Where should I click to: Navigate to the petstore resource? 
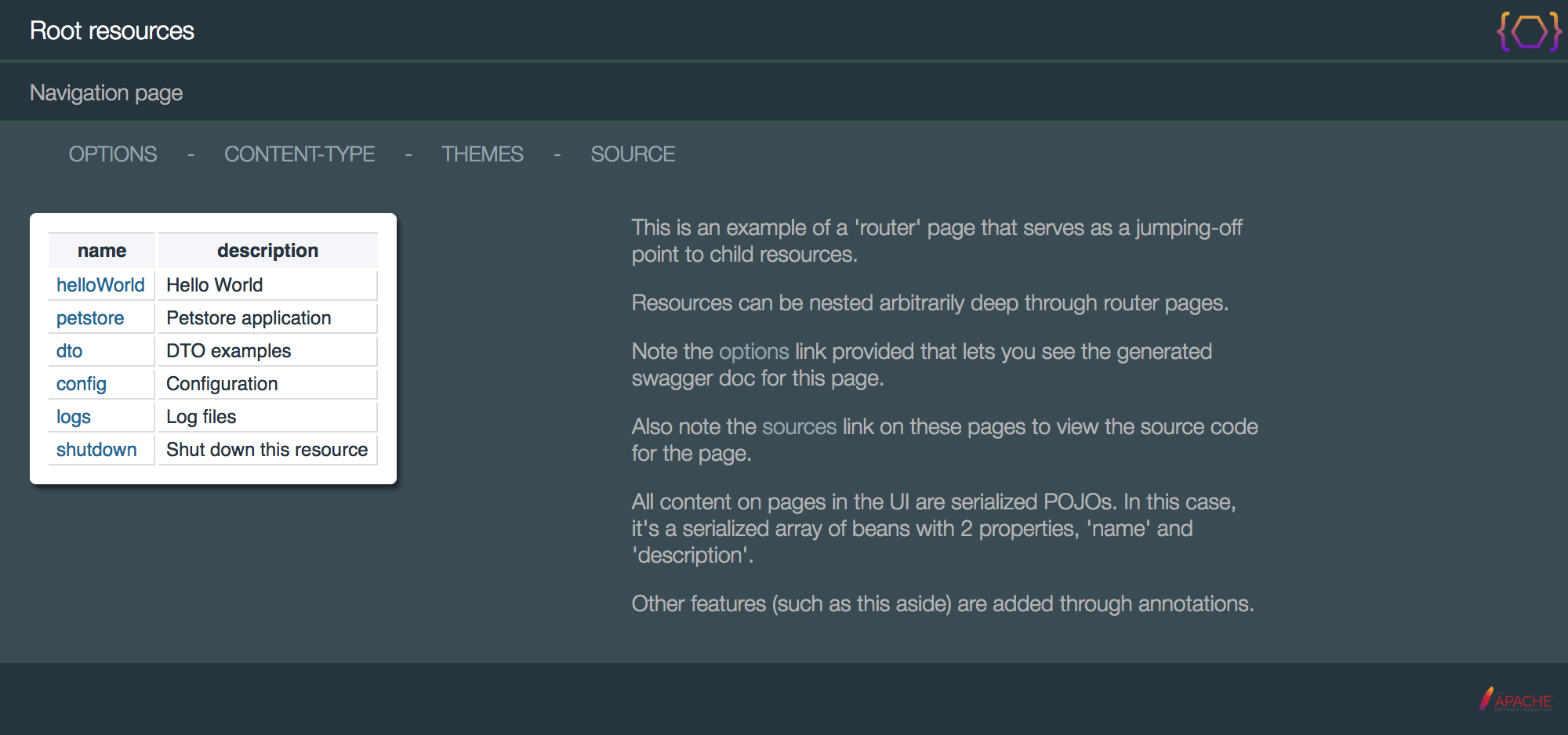click(90, 318)
